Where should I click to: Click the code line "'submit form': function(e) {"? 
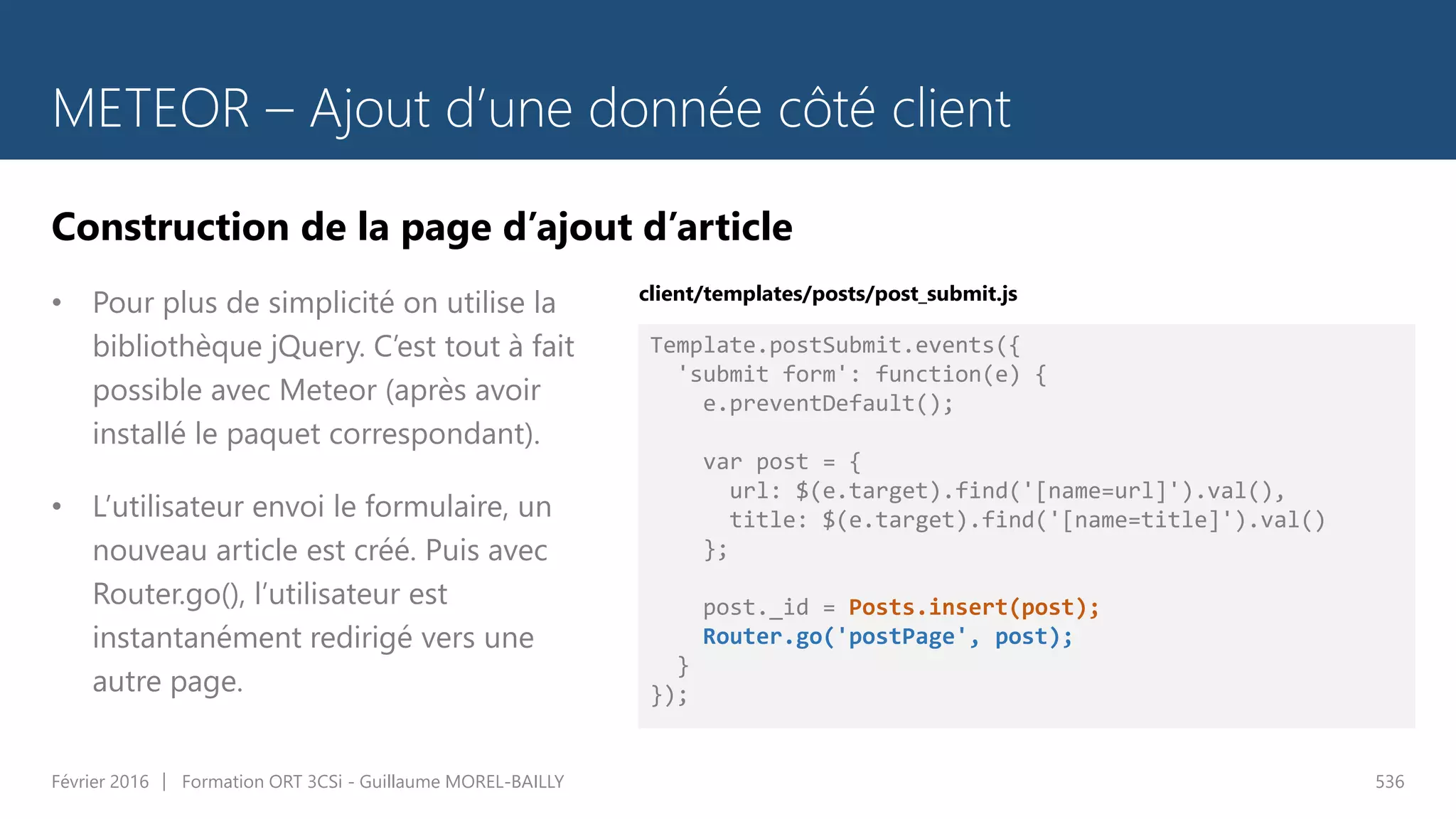861,375
